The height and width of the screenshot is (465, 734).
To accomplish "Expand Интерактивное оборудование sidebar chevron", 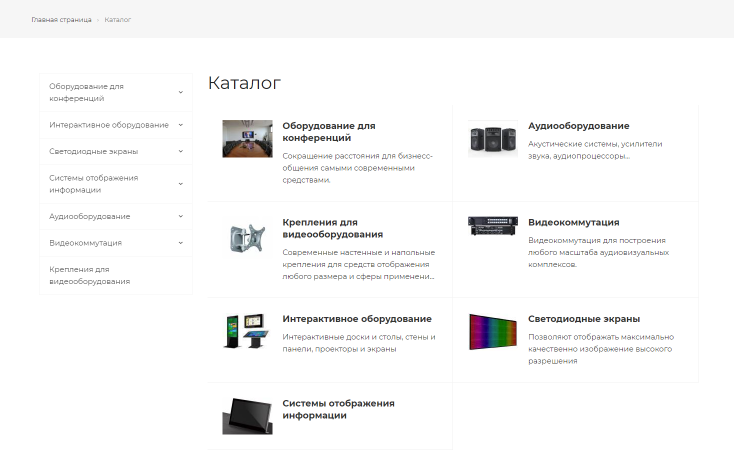I will coord(181,125).
